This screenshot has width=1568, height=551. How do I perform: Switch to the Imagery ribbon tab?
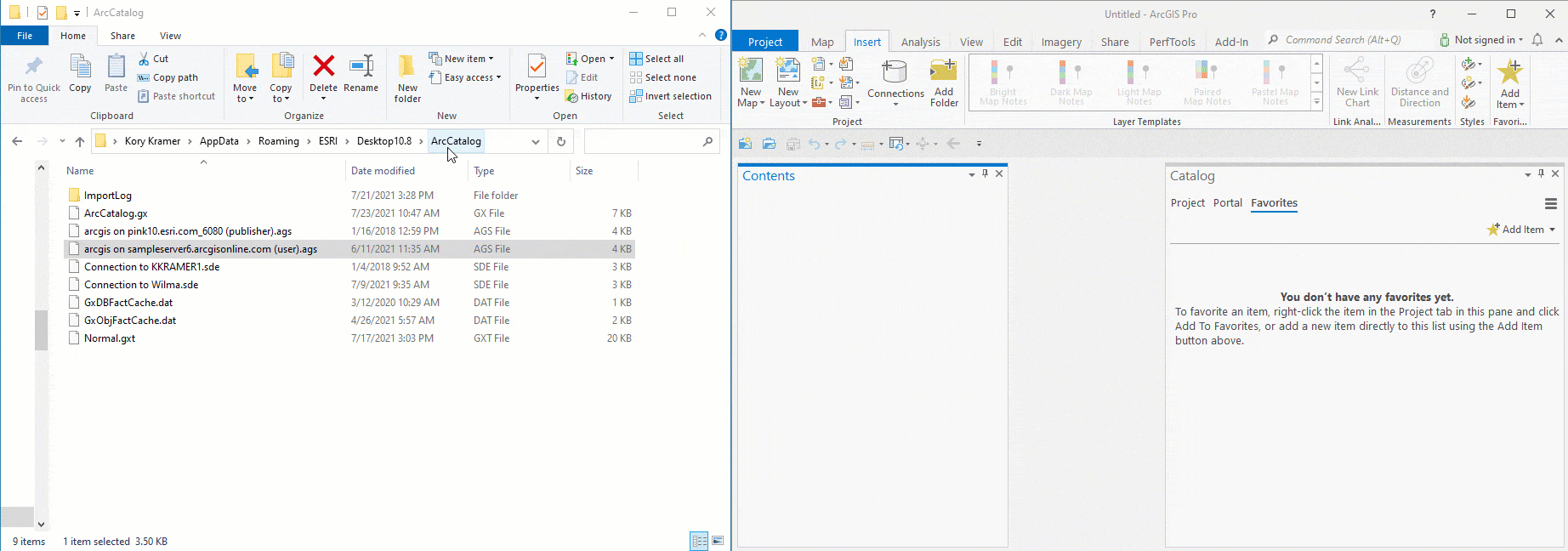[x=1061, y=42]
